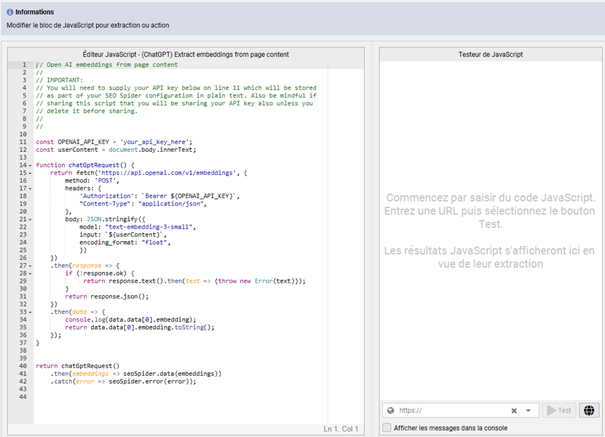Click the Test button
Screen dimensions: 605x437
pyautogui.click(x=559, y=410)
